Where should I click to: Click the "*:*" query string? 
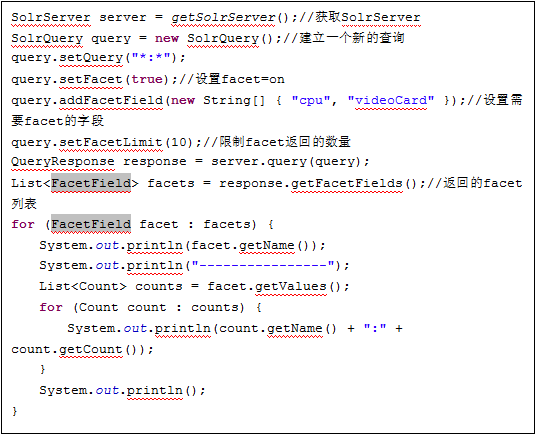151,57
